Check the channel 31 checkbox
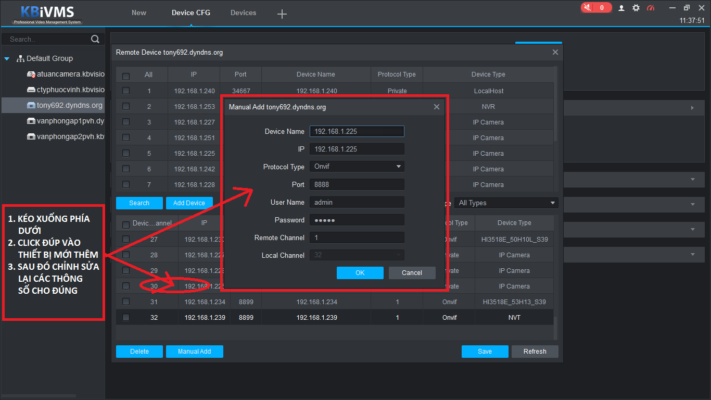This screenshot has width=711, height=400. pyautogui.click(x=126, y=302)
